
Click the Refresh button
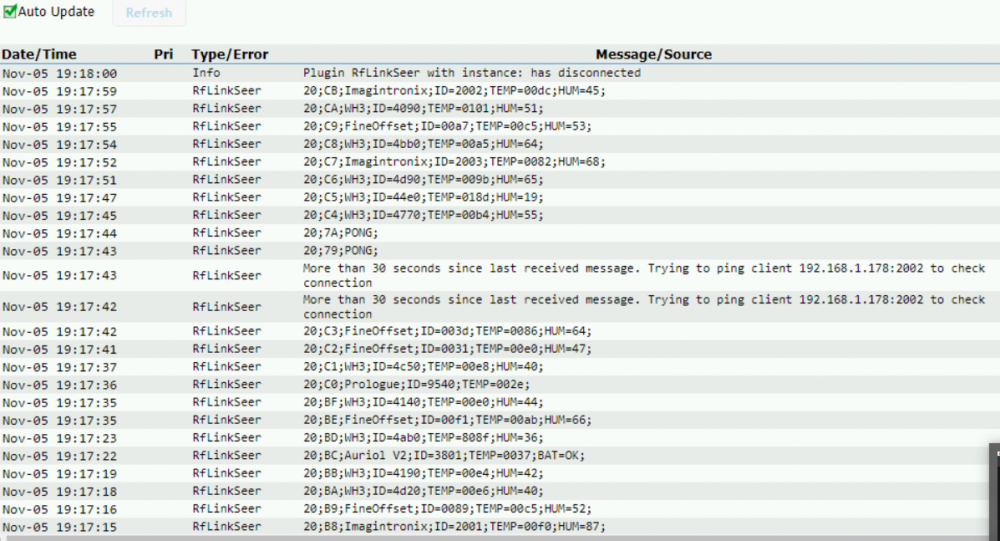tap(148, 13)
